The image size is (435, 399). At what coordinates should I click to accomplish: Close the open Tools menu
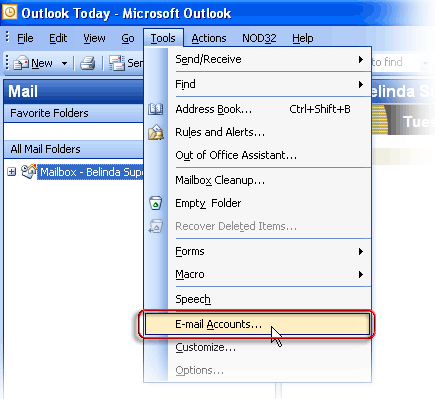(163, 38)
